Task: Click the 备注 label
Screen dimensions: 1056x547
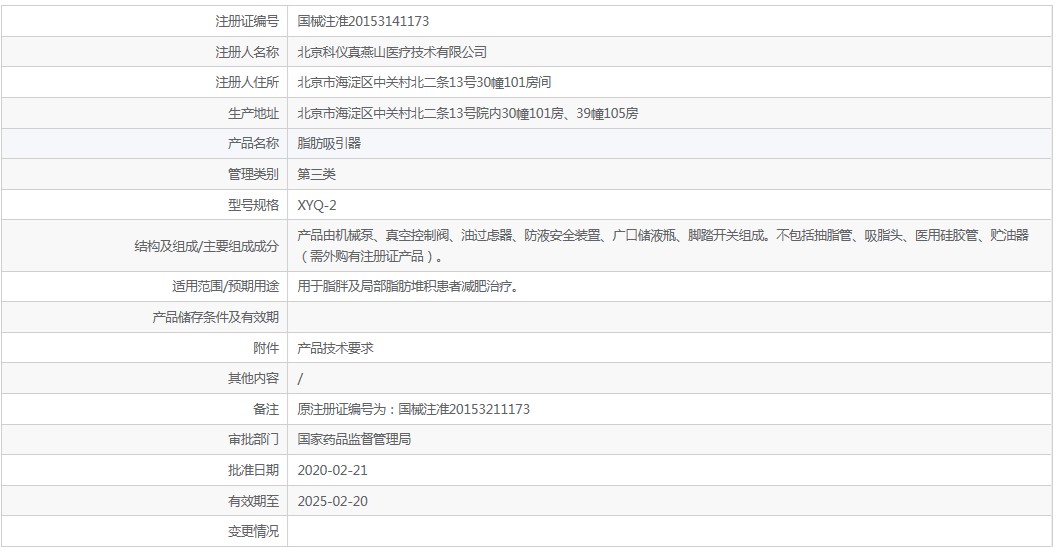Action: 266,409
